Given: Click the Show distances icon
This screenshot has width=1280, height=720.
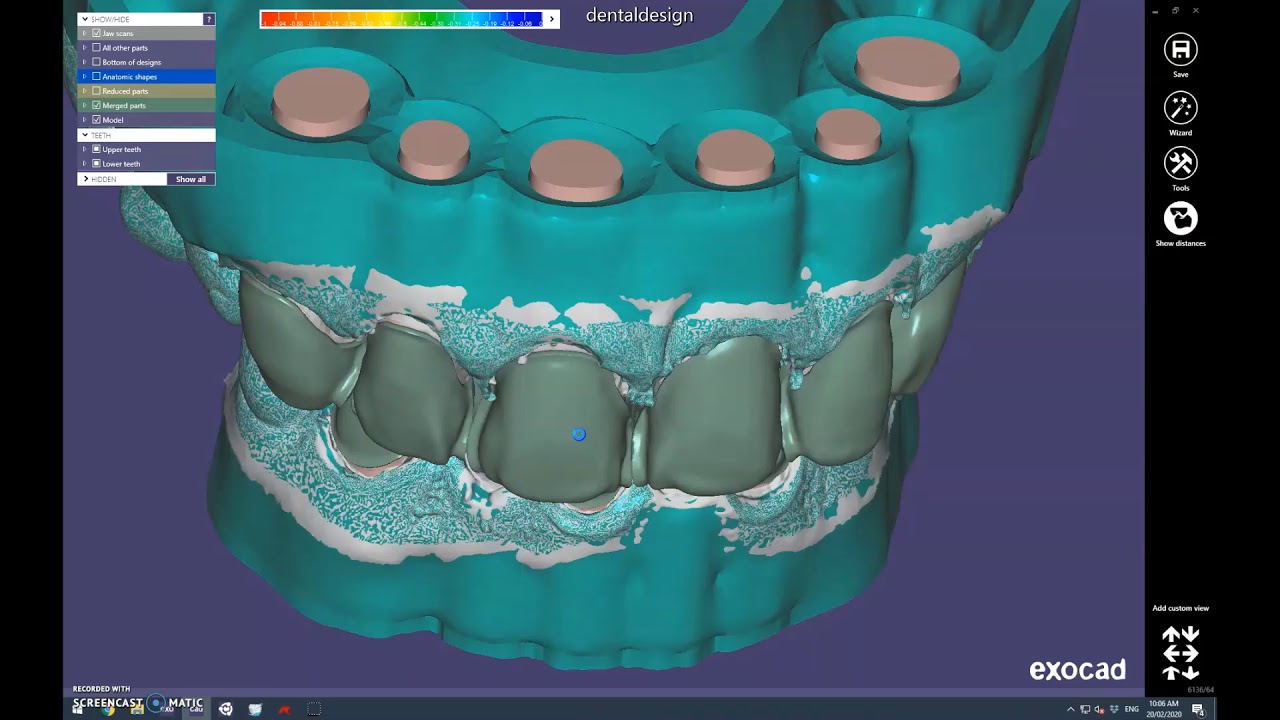Looking at the screenshot, I should [1180, 218].
